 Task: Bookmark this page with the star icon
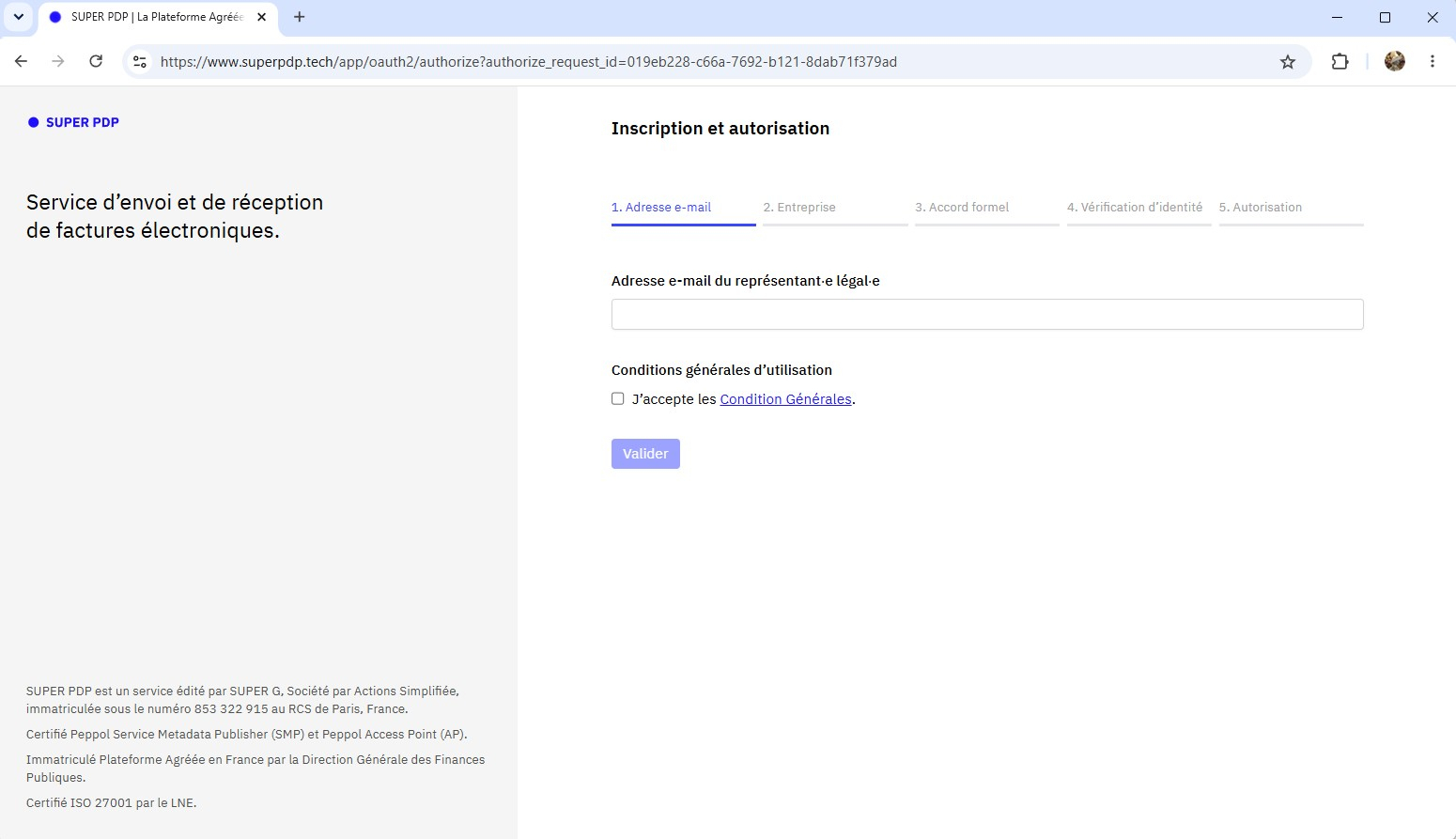pyautogui.click(x=1288, y=62)
